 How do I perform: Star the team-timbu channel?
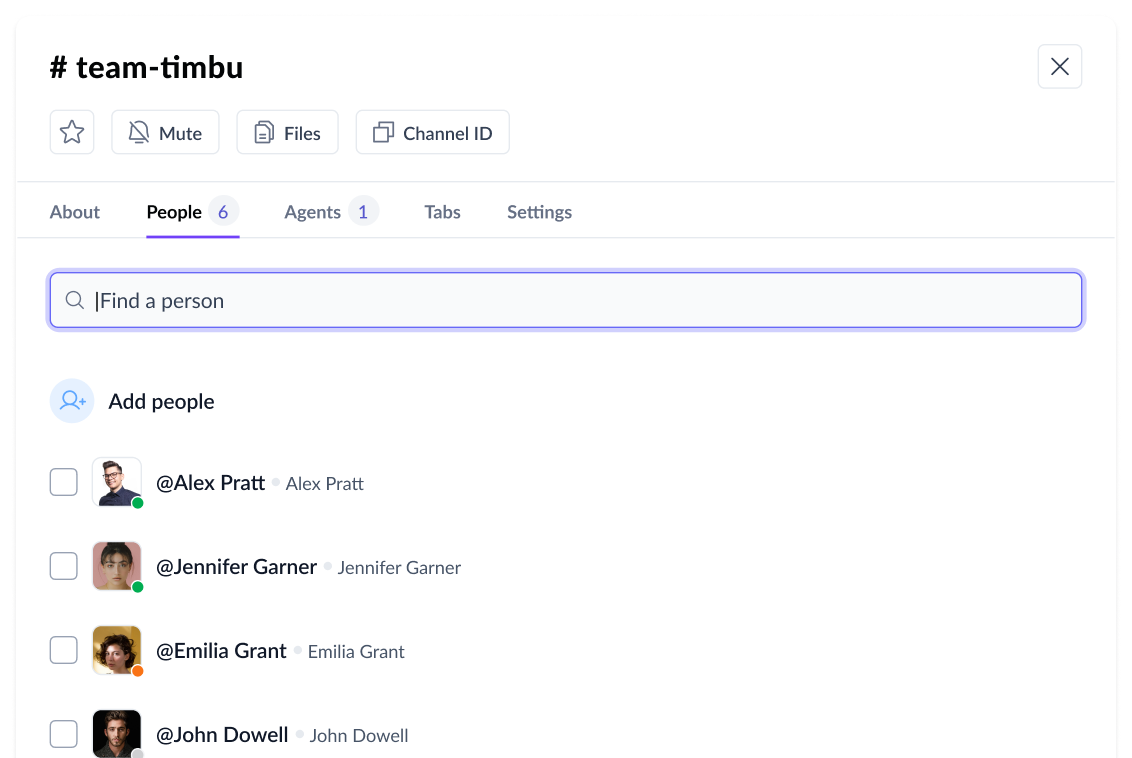tap(72, 132)
